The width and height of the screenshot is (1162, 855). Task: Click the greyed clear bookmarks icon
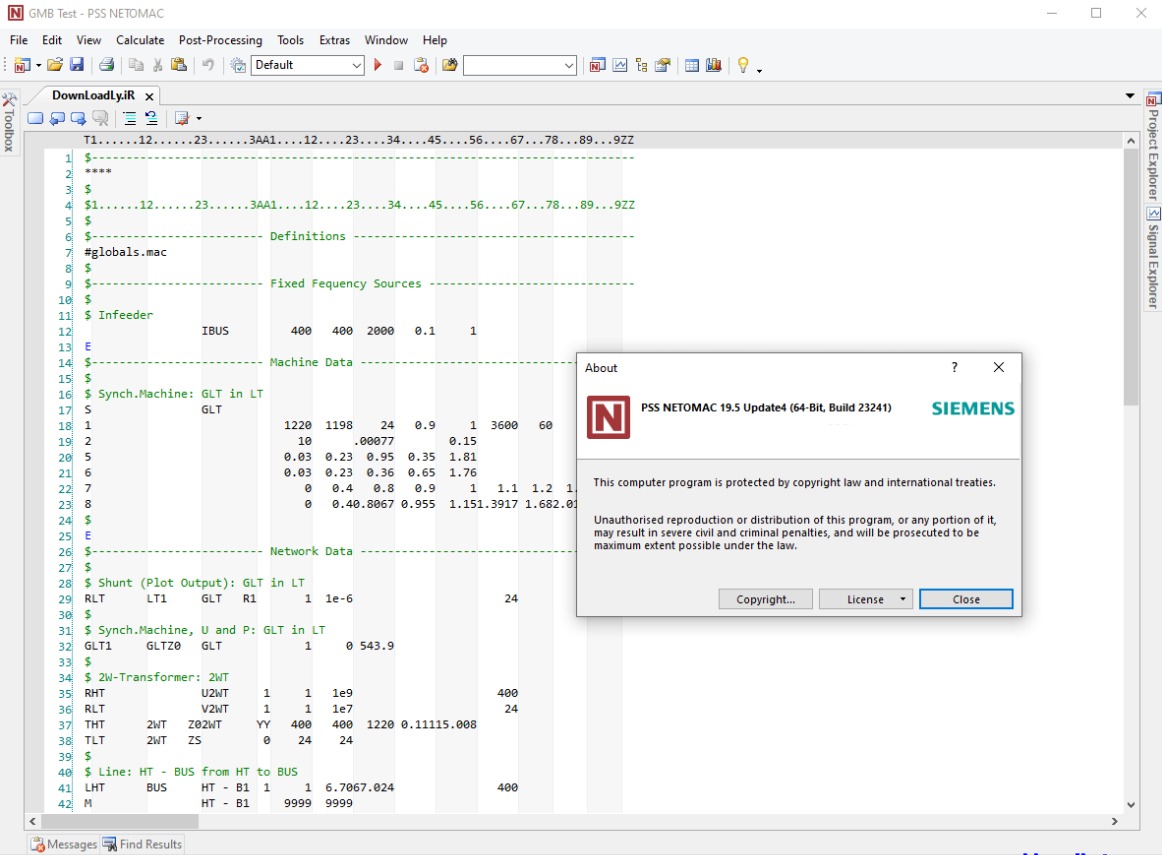pos(100,118)
